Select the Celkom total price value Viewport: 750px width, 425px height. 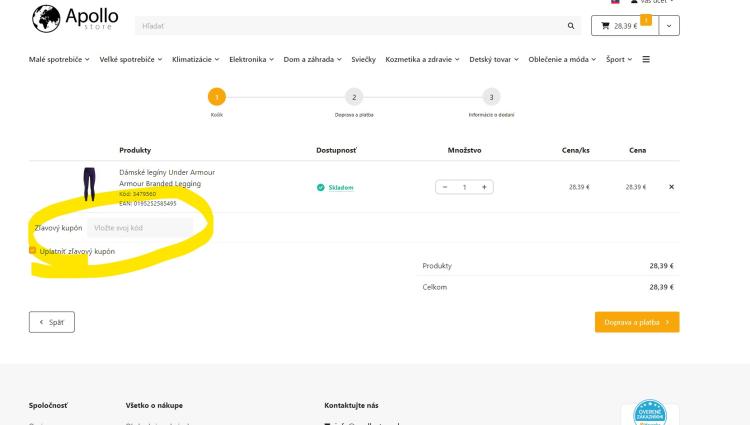(662, 287)
